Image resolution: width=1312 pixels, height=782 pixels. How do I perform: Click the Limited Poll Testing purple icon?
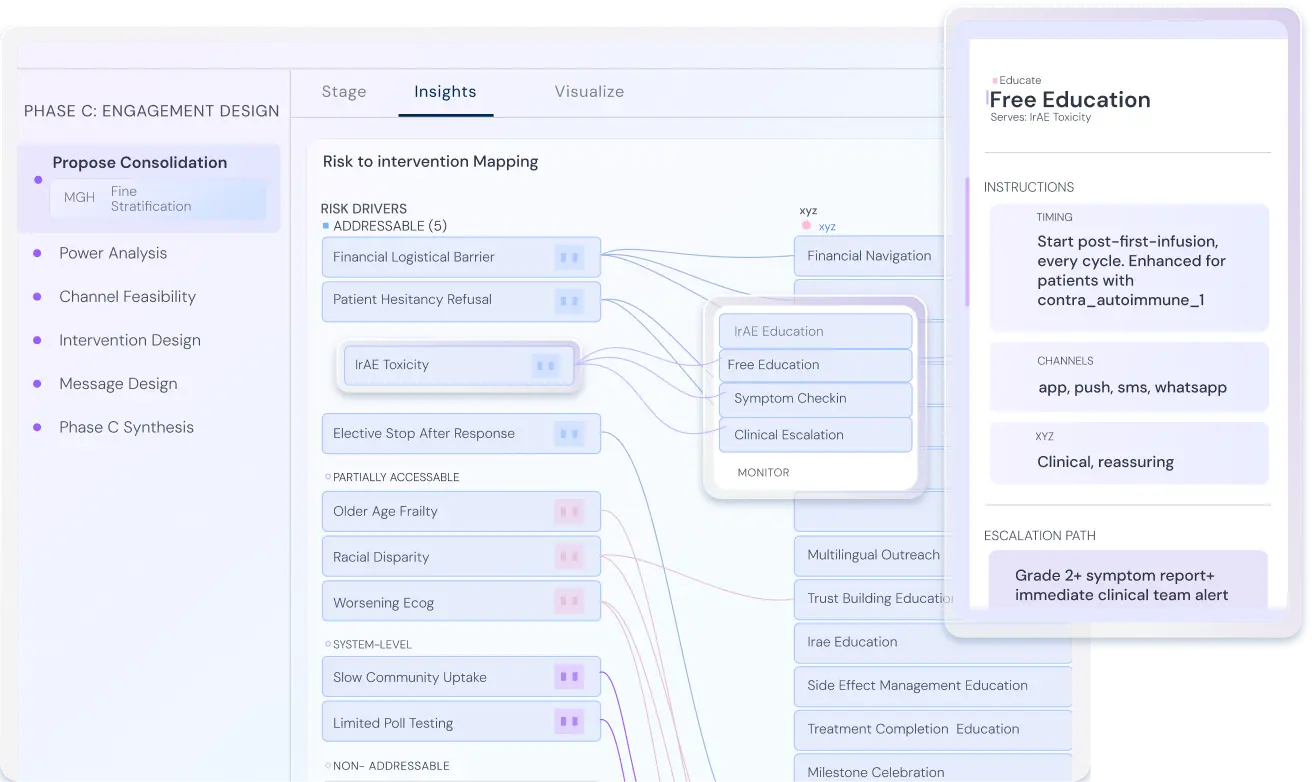pos(570,721)
